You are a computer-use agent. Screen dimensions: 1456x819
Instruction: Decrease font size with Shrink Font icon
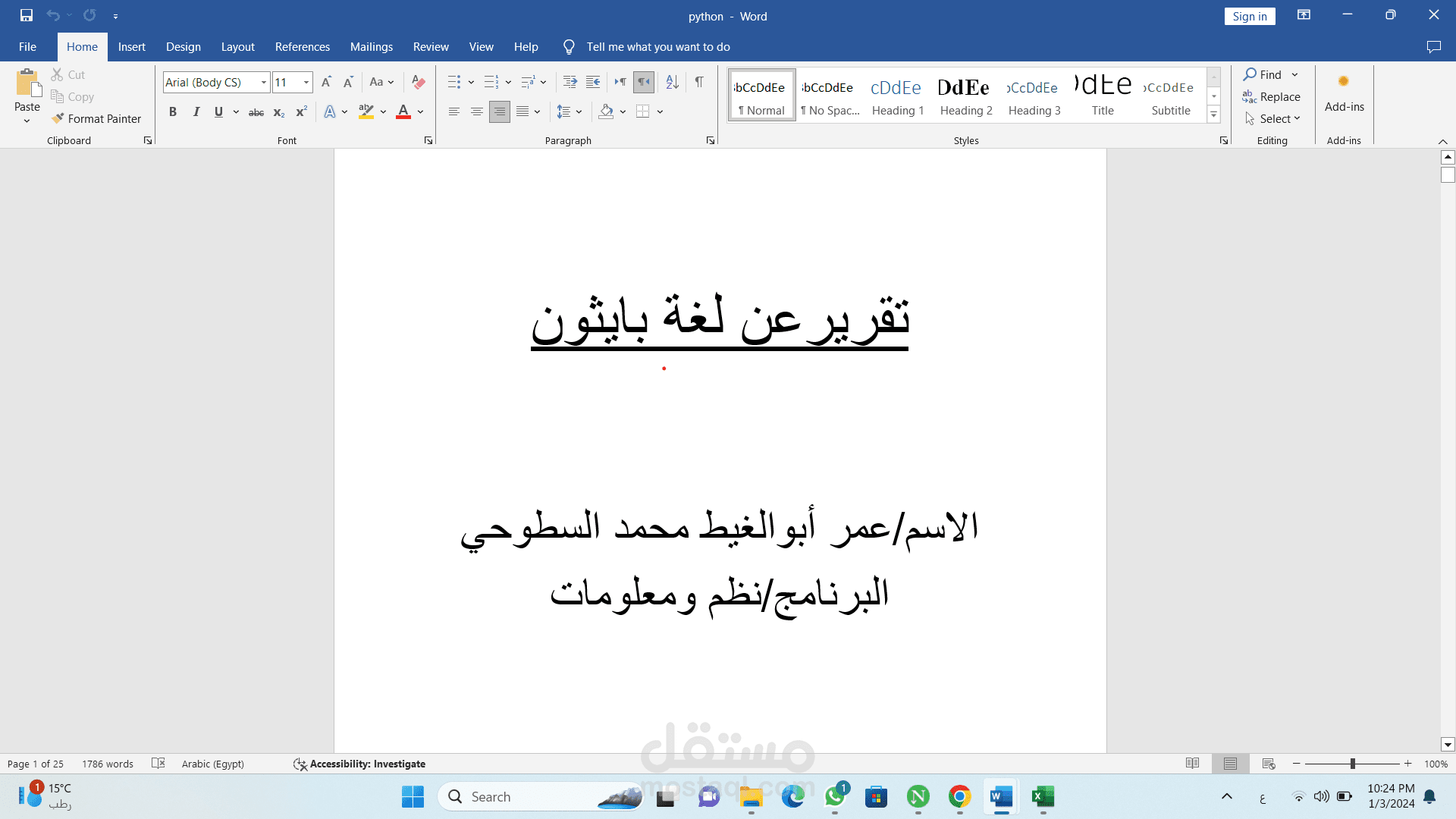[x=348, y=82]
